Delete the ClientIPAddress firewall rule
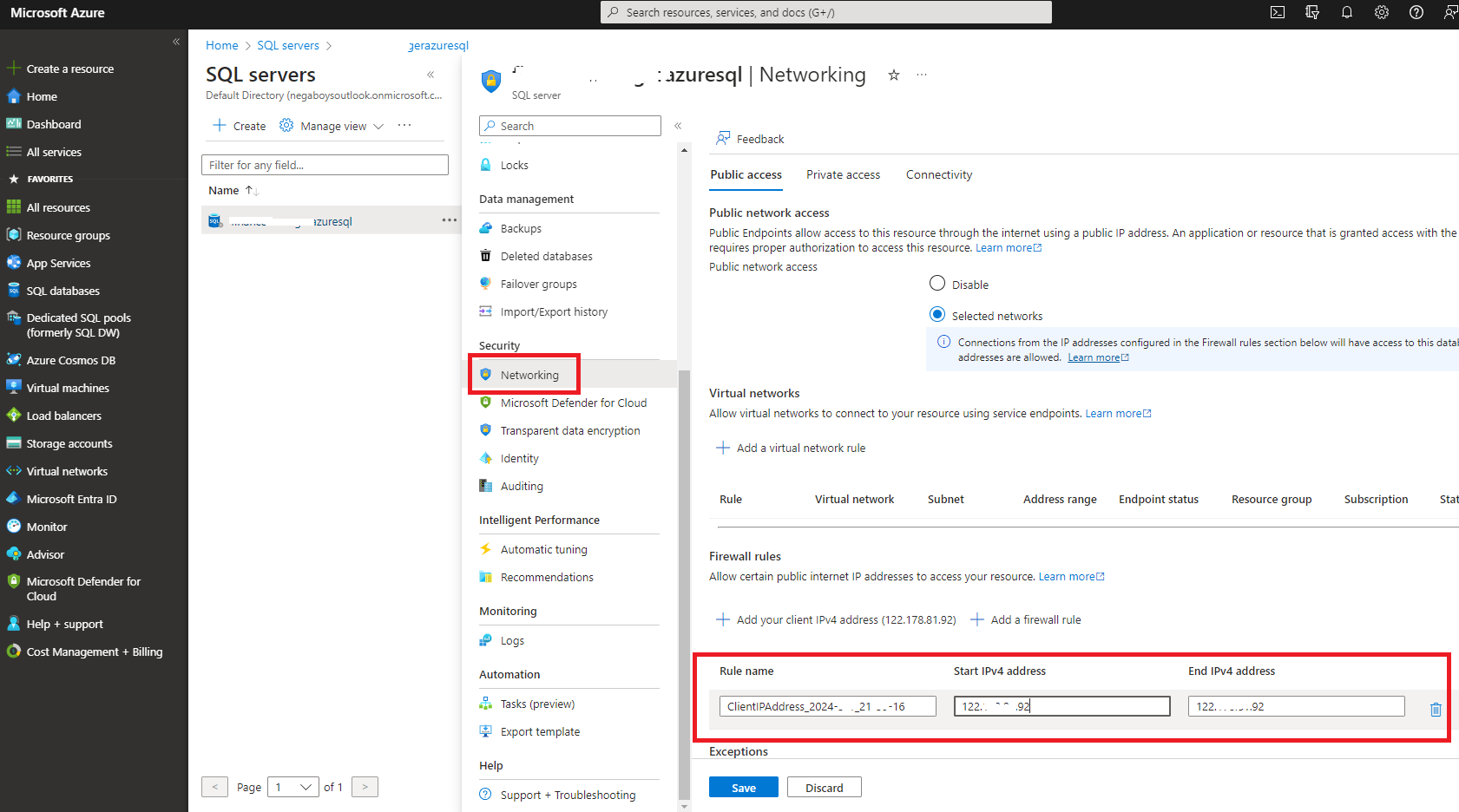Viewport: 1459px width, 812px height. [1436, 709]
